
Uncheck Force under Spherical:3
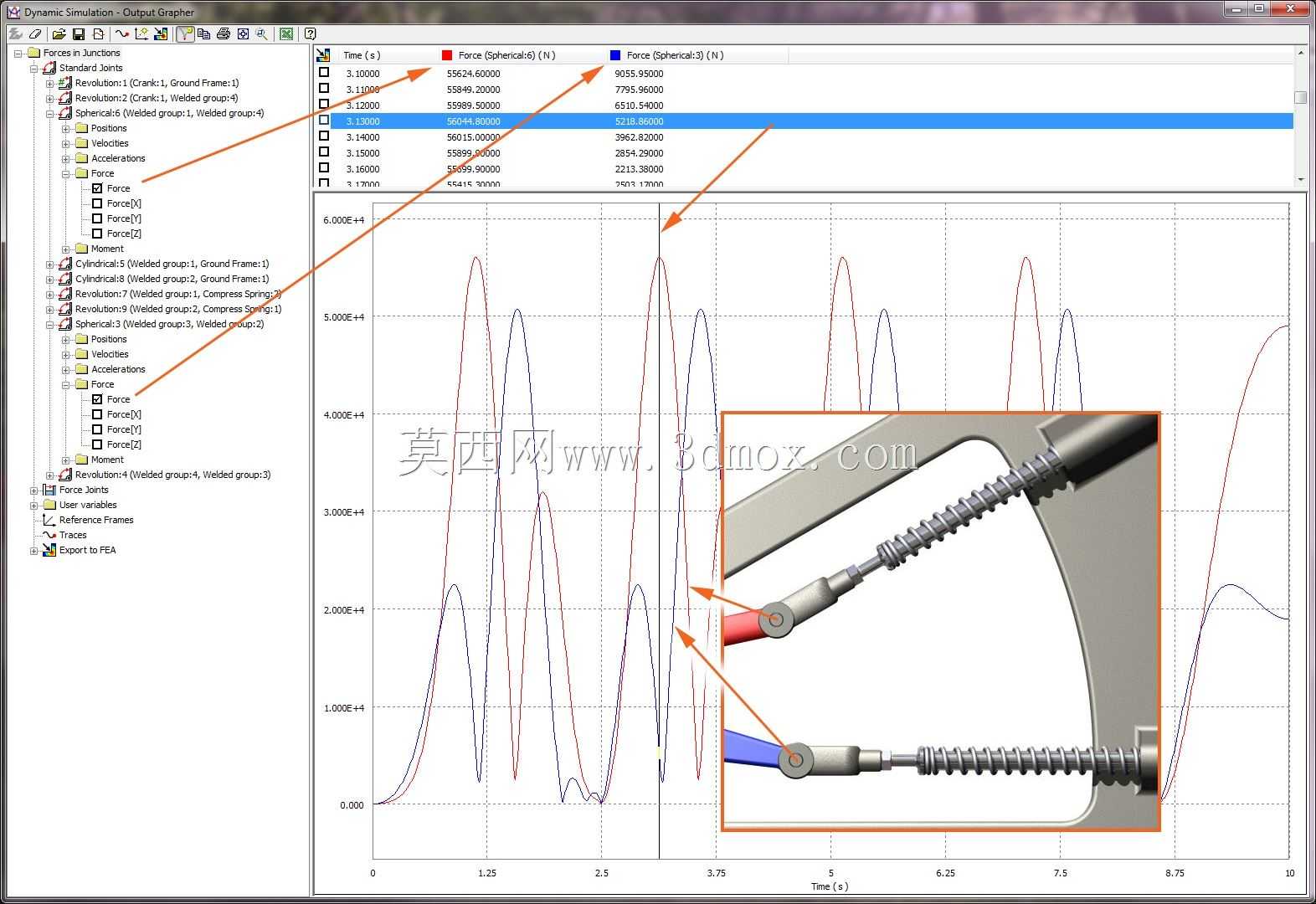point(97,399)
